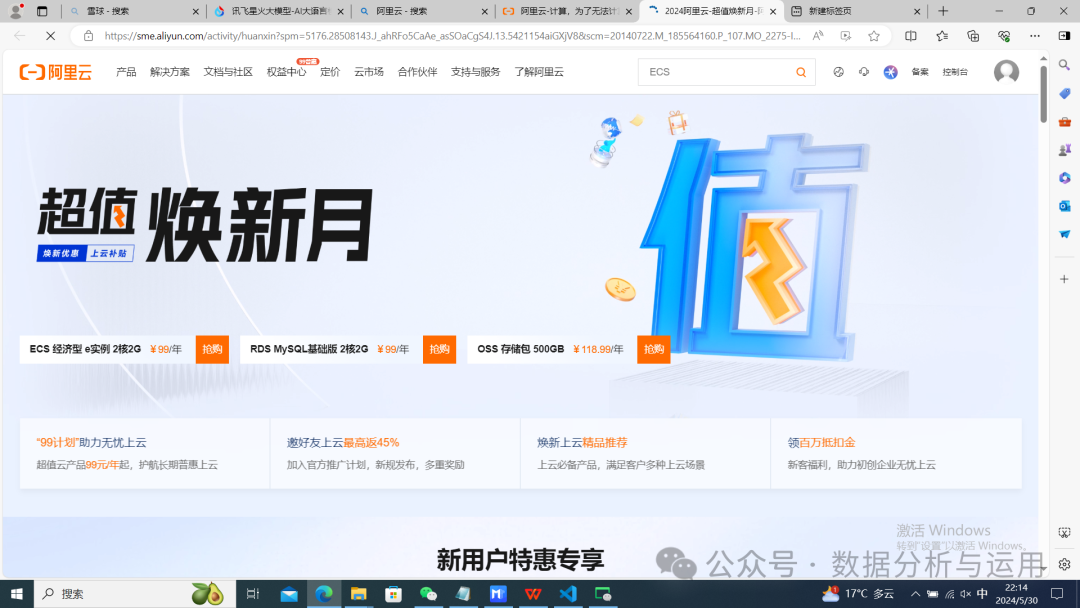
Task: Click the page vertical scrollbar thumb
Action: (x=1043, y=93)
